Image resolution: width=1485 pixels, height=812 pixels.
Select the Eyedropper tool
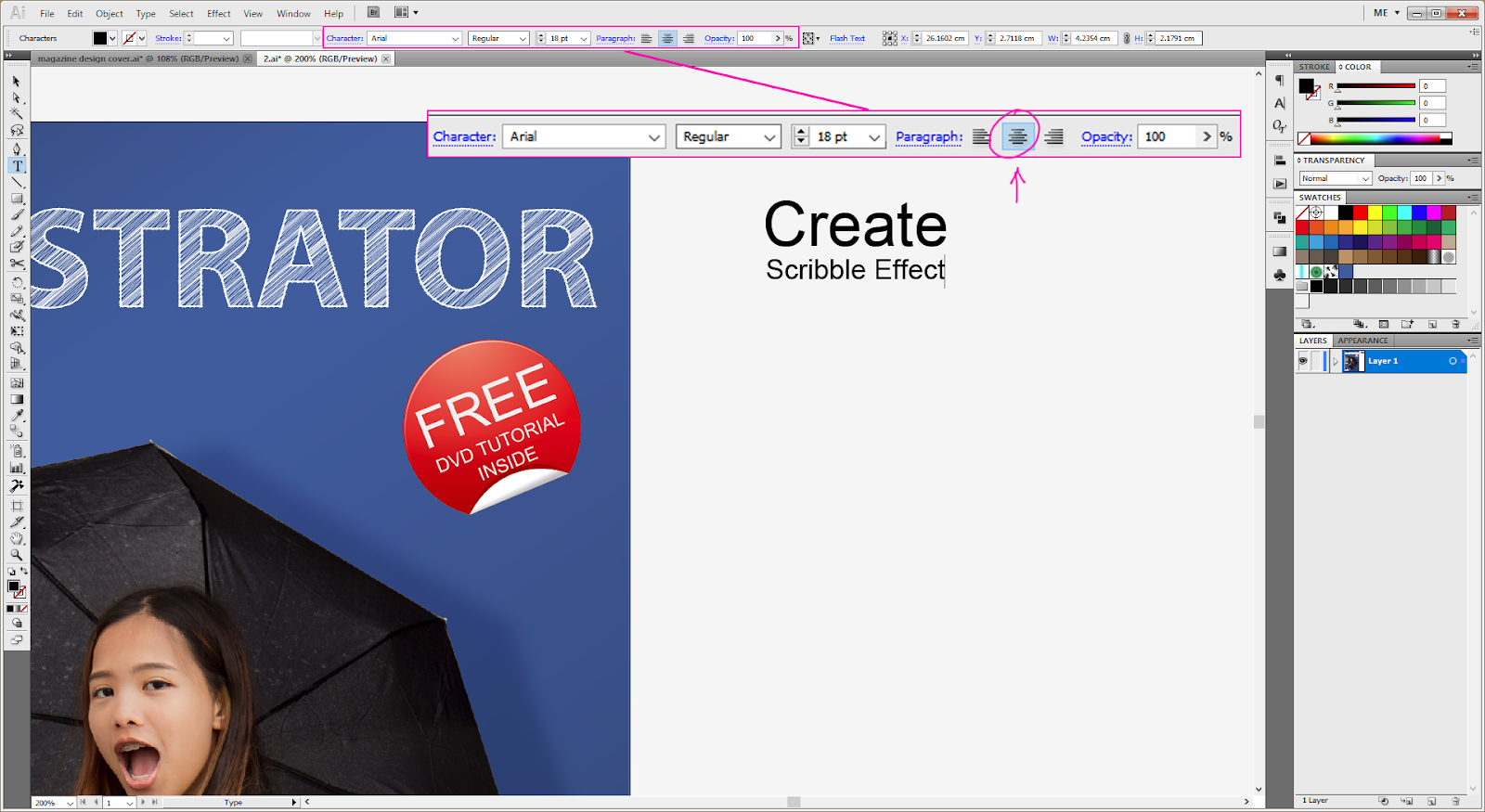pyautogui.click(x=17, y=416)
